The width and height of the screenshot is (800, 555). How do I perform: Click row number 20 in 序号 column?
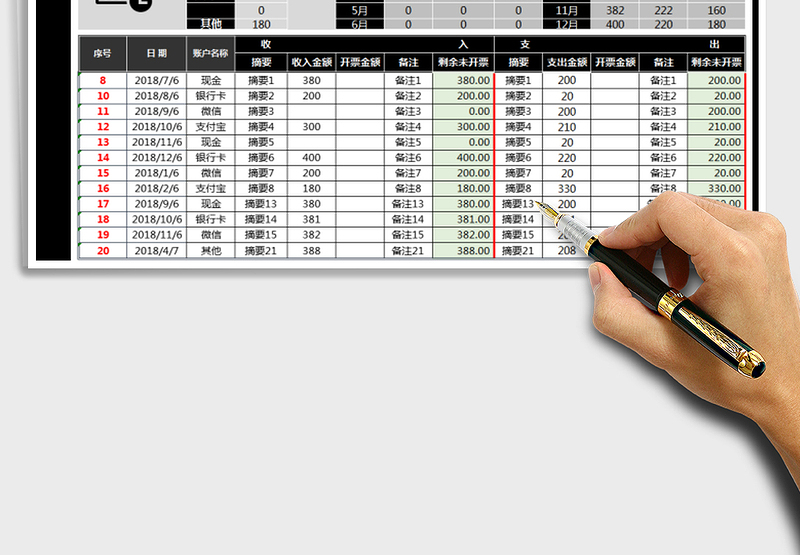102,251
